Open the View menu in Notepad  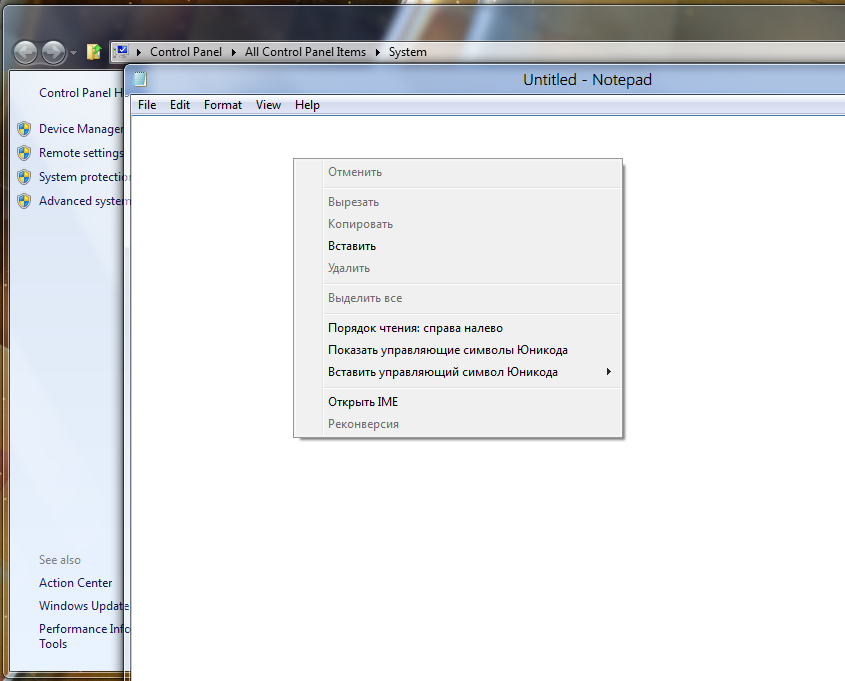(x=268, y=105)
